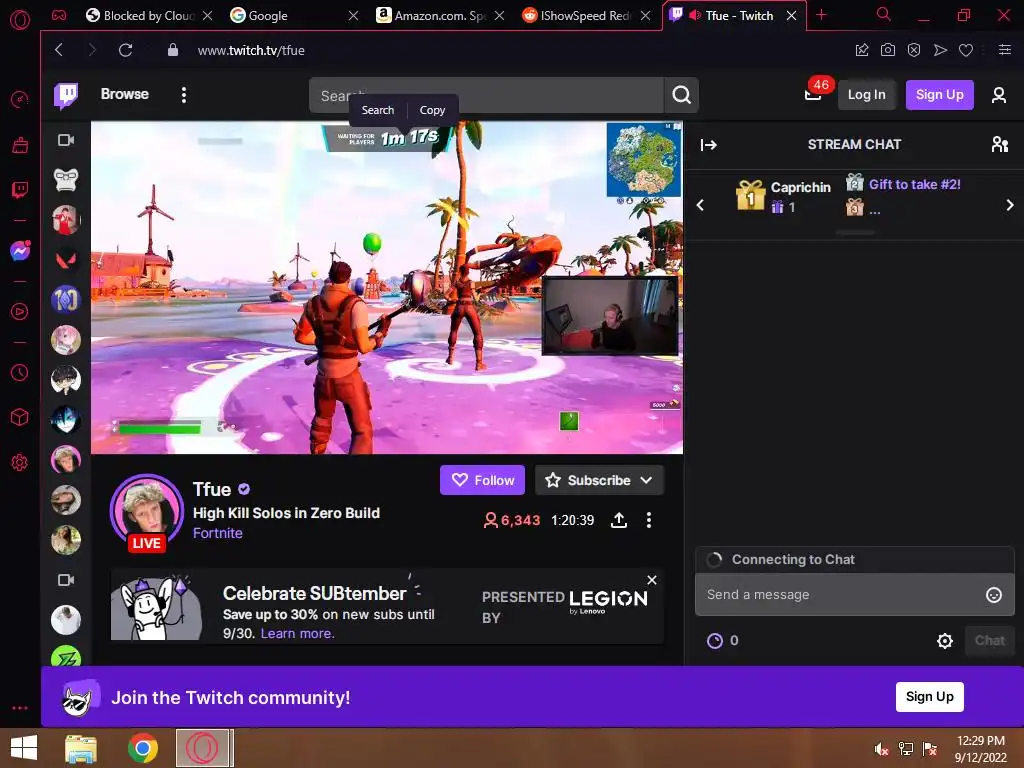Reload the Twitch page
The image size is (1024, 768).
tap(125, 50)
